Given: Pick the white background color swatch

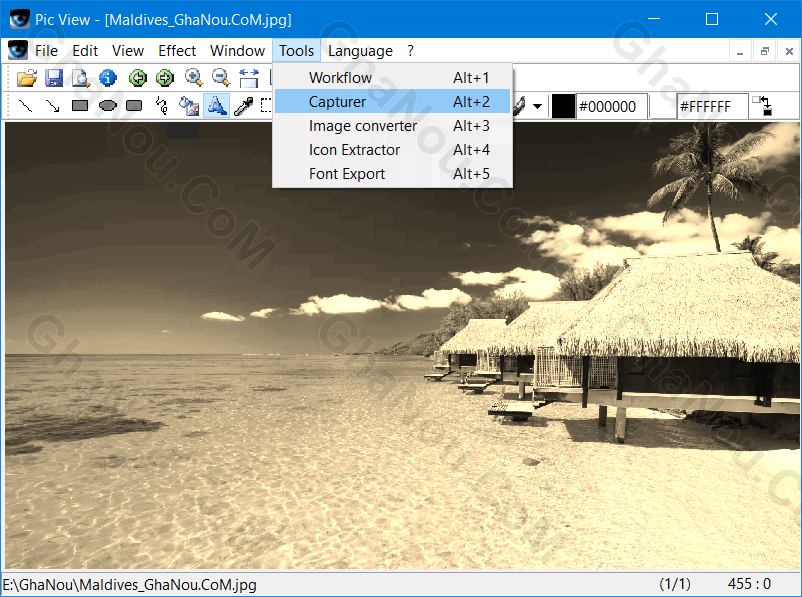Looking at the screenshot, I should (663, 106).
